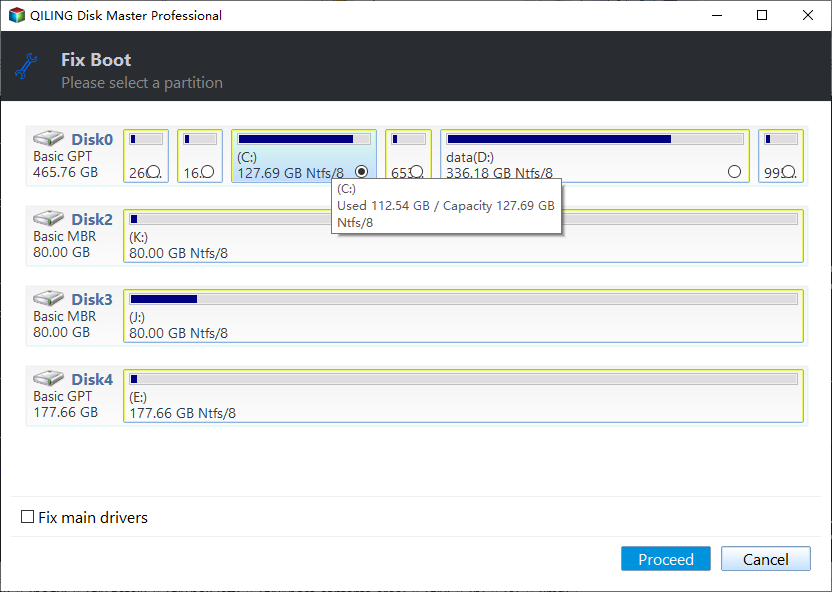
Task: Click the 'Please select a partition' subtitle
Action: click(142, 83)
